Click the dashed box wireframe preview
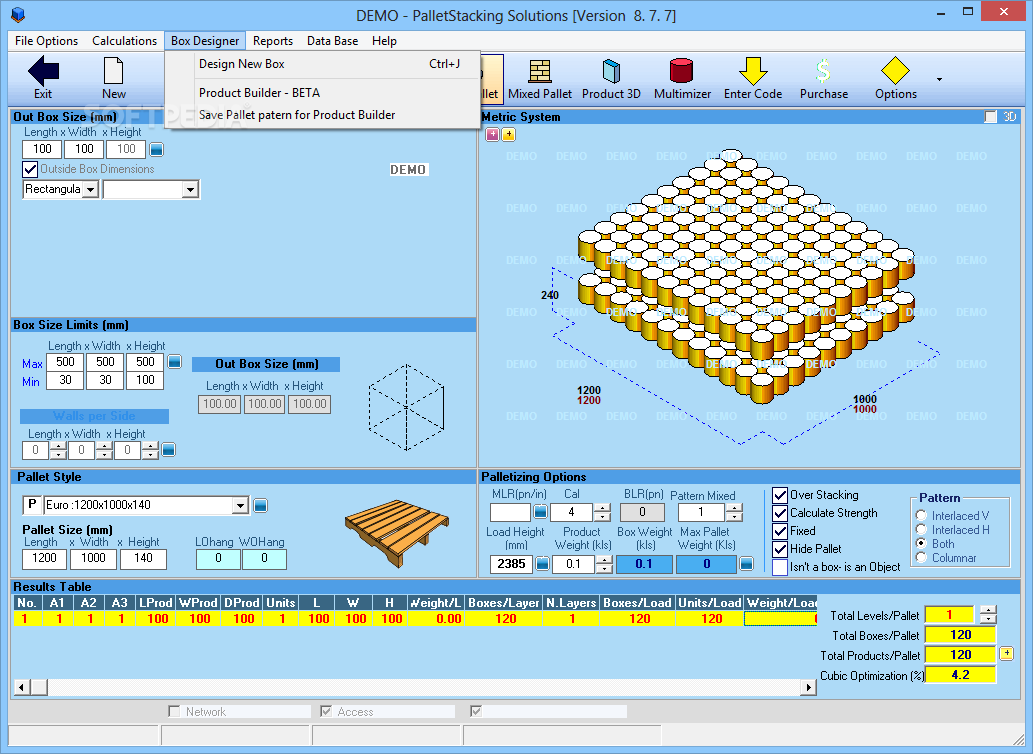Viewport: 1033px width, 754px height. pos(406,407)
